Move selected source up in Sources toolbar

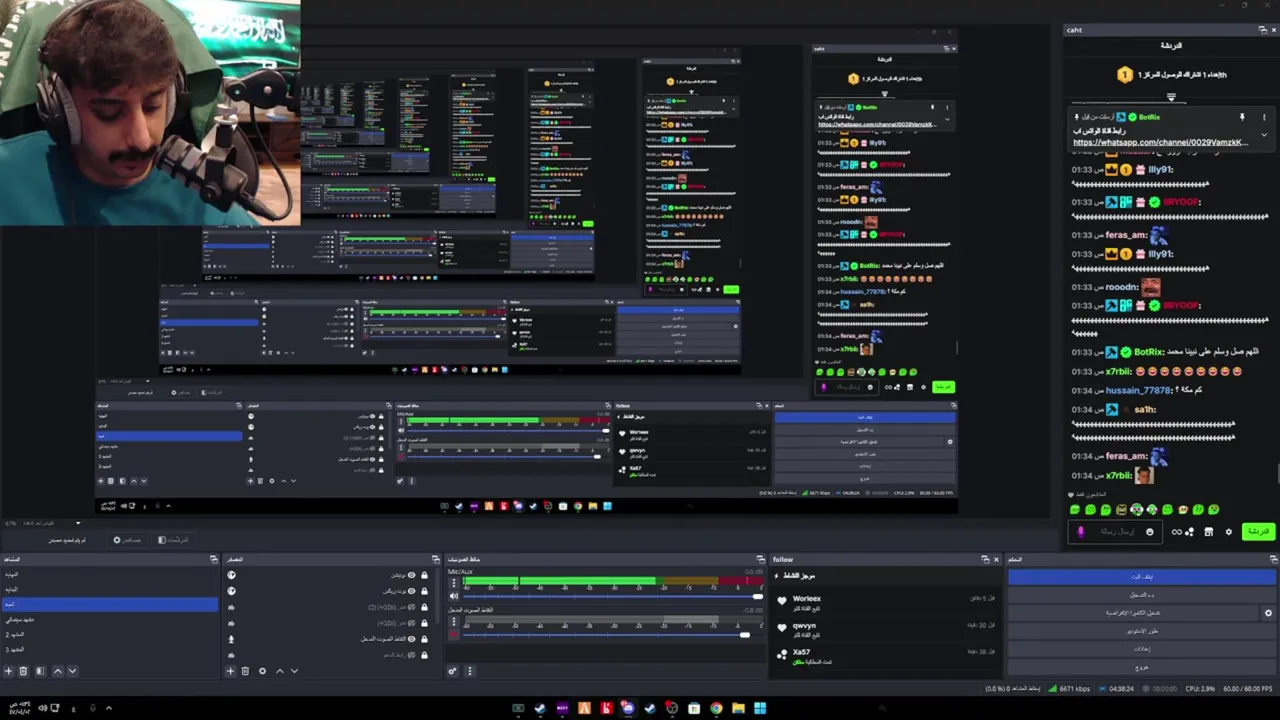(x=280, y=670)
